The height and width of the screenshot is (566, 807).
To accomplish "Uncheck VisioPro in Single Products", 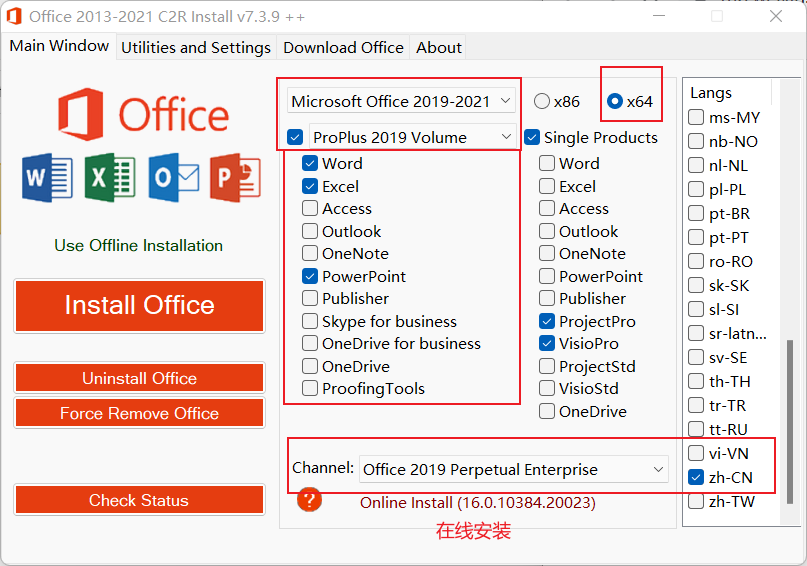I will click(547, 344).
